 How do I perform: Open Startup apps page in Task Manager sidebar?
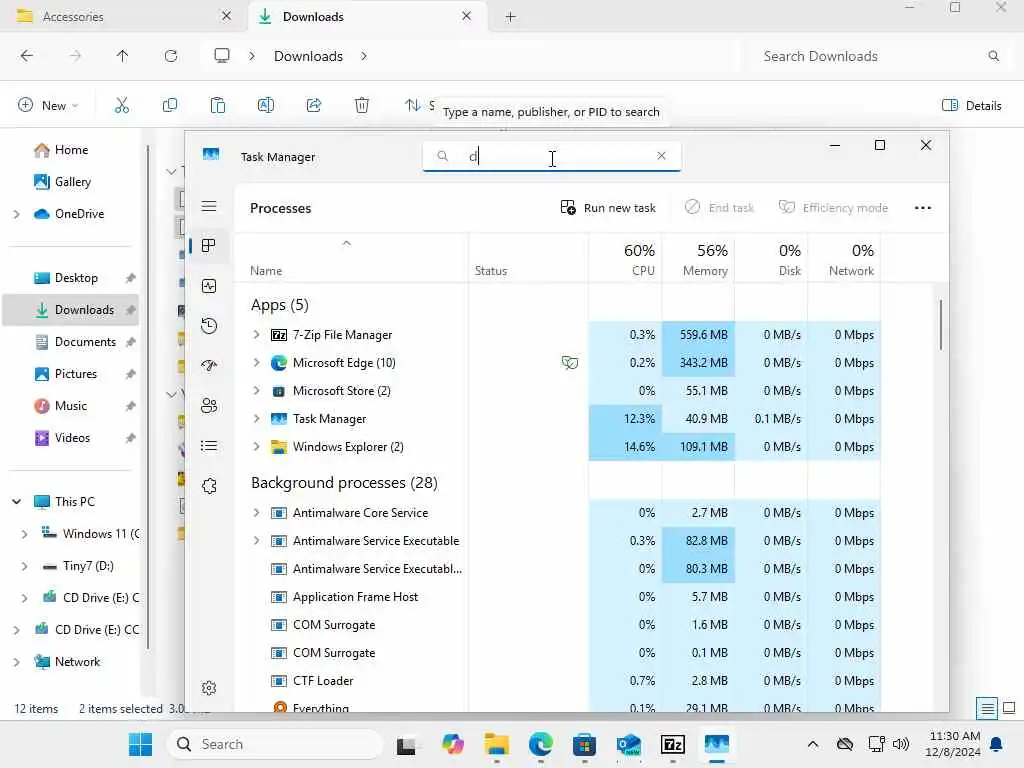[209, 366]
